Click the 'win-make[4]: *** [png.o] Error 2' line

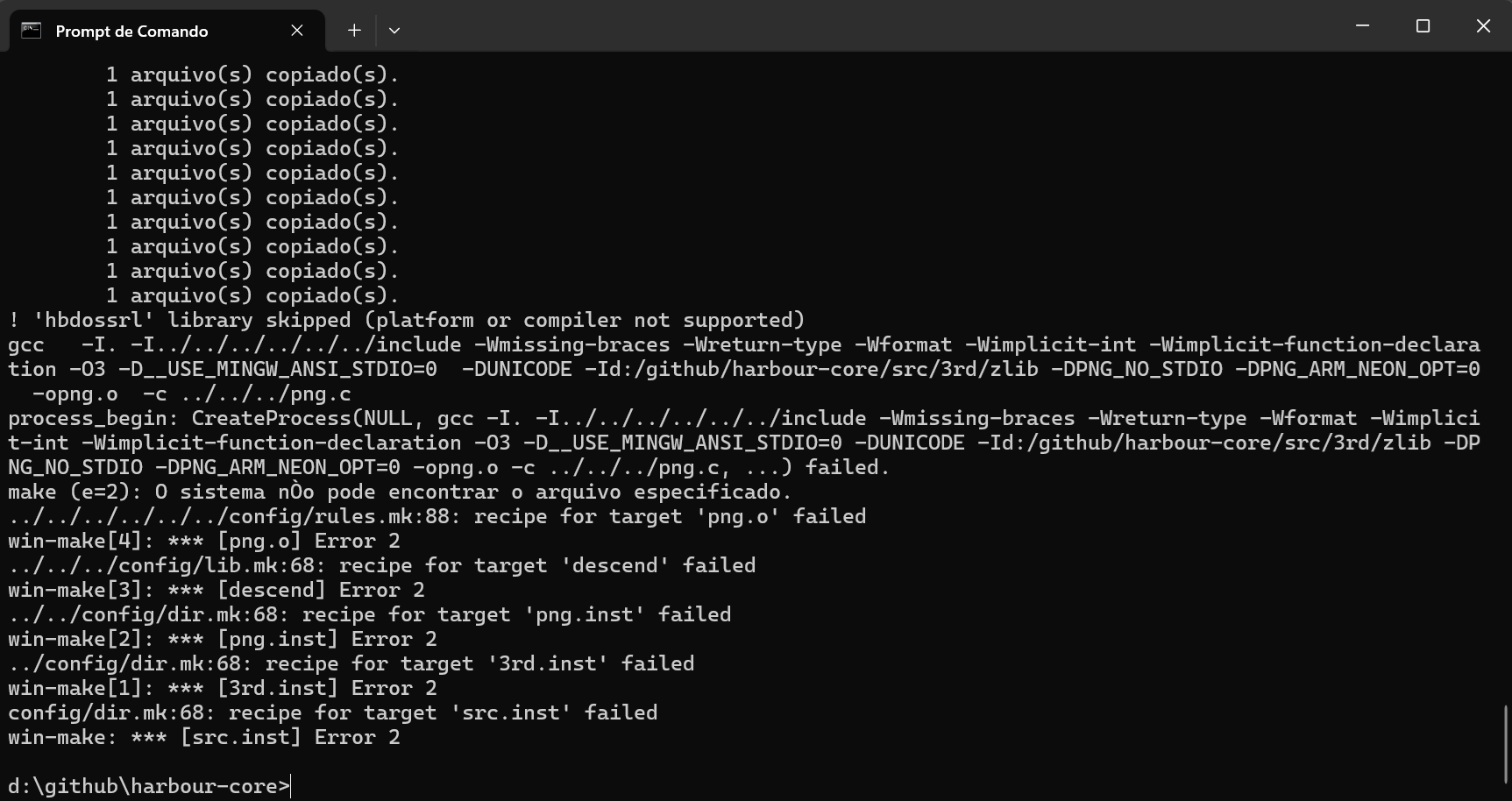pyautogui.click(x=203, y=541)
